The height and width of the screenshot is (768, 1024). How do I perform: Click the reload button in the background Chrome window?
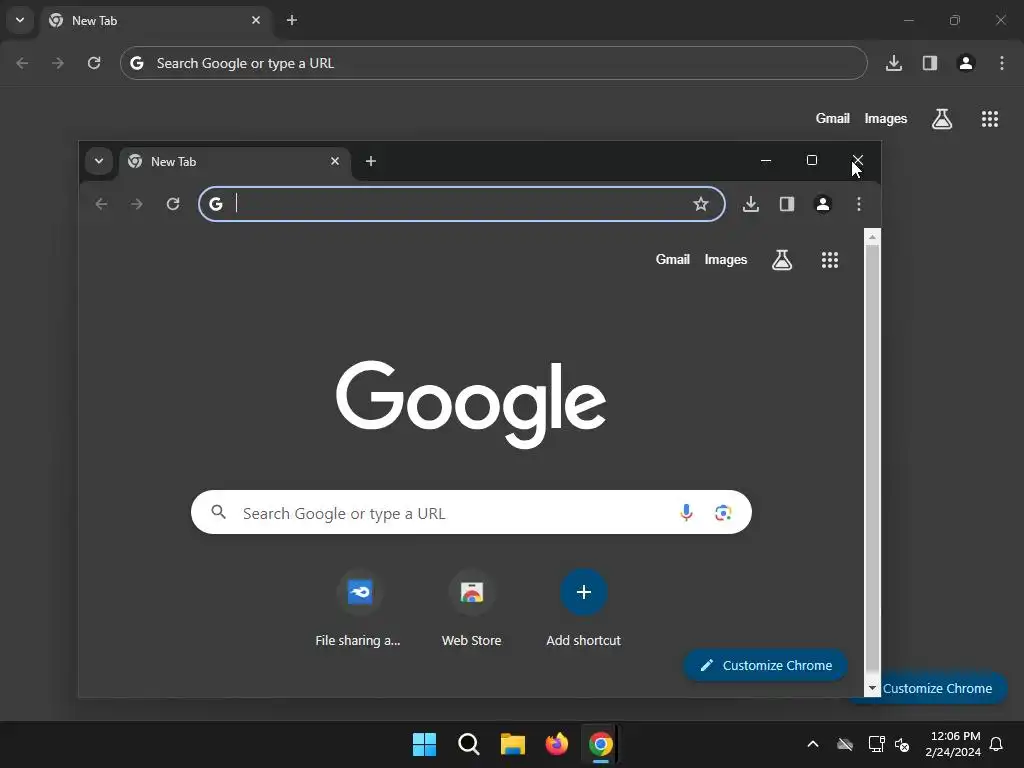94,63
